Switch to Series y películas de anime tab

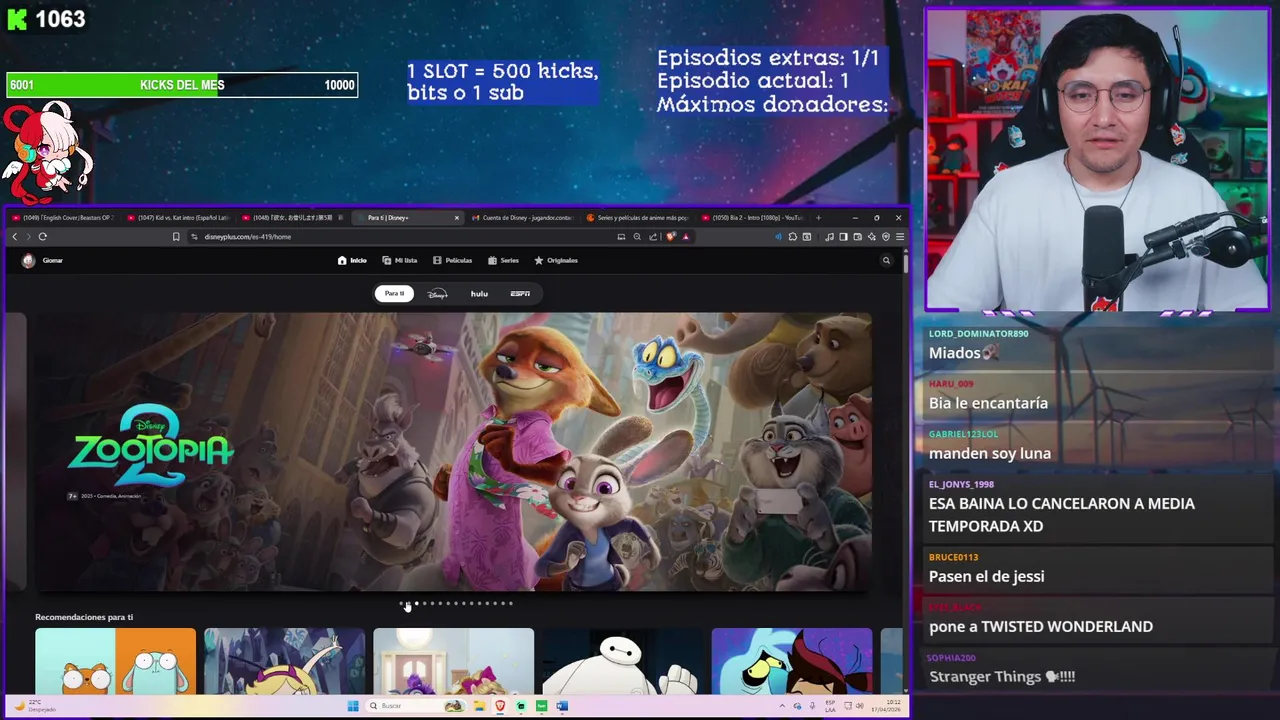(638, 218)
